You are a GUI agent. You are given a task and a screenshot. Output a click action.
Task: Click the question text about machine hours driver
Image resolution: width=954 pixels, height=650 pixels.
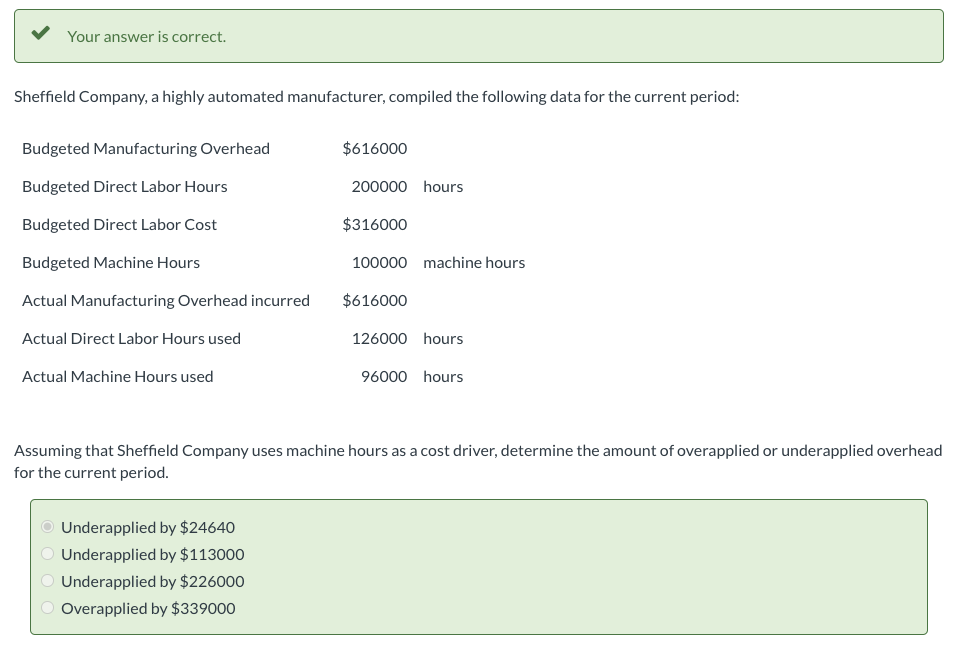[478, 461]
